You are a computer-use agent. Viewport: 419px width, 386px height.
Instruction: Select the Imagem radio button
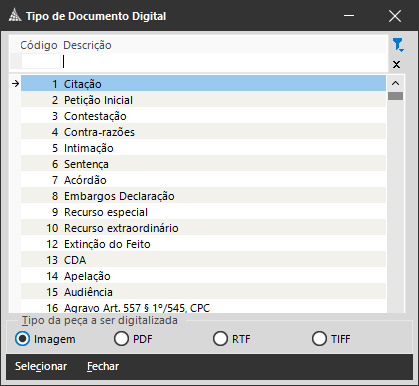(22, 339)
